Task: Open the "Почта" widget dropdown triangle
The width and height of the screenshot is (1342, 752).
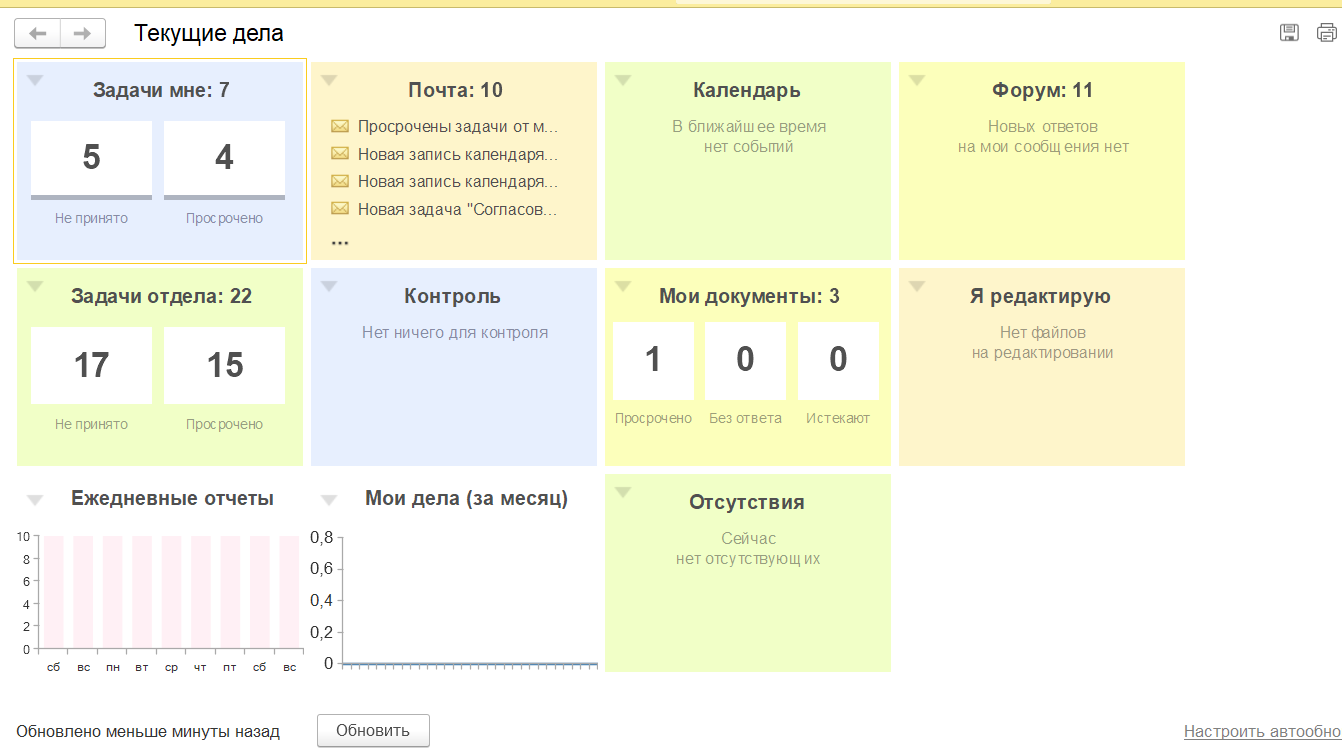Action: click(329, 81)
